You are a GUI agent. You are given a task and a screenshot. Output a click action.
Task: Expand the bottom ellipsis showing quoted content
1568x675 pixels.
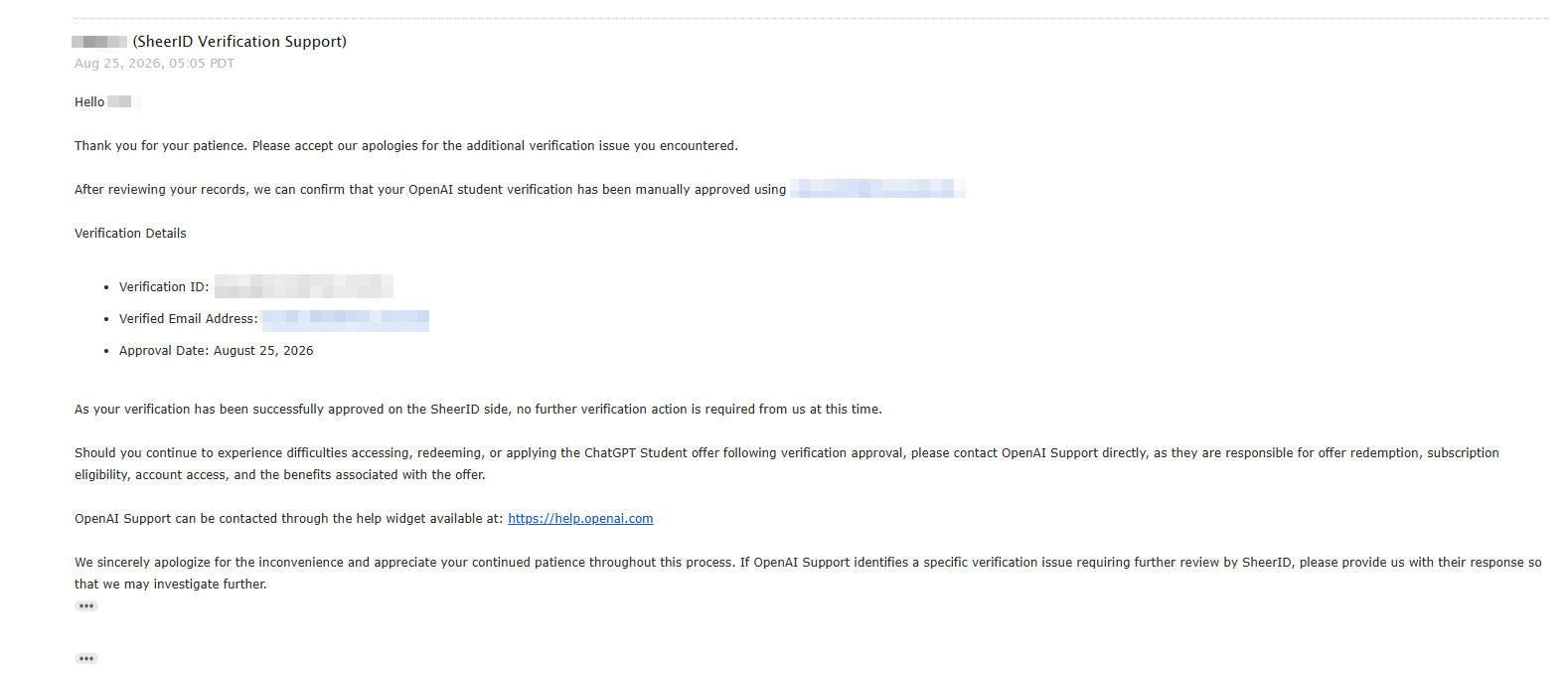click(x=86, y=658)
